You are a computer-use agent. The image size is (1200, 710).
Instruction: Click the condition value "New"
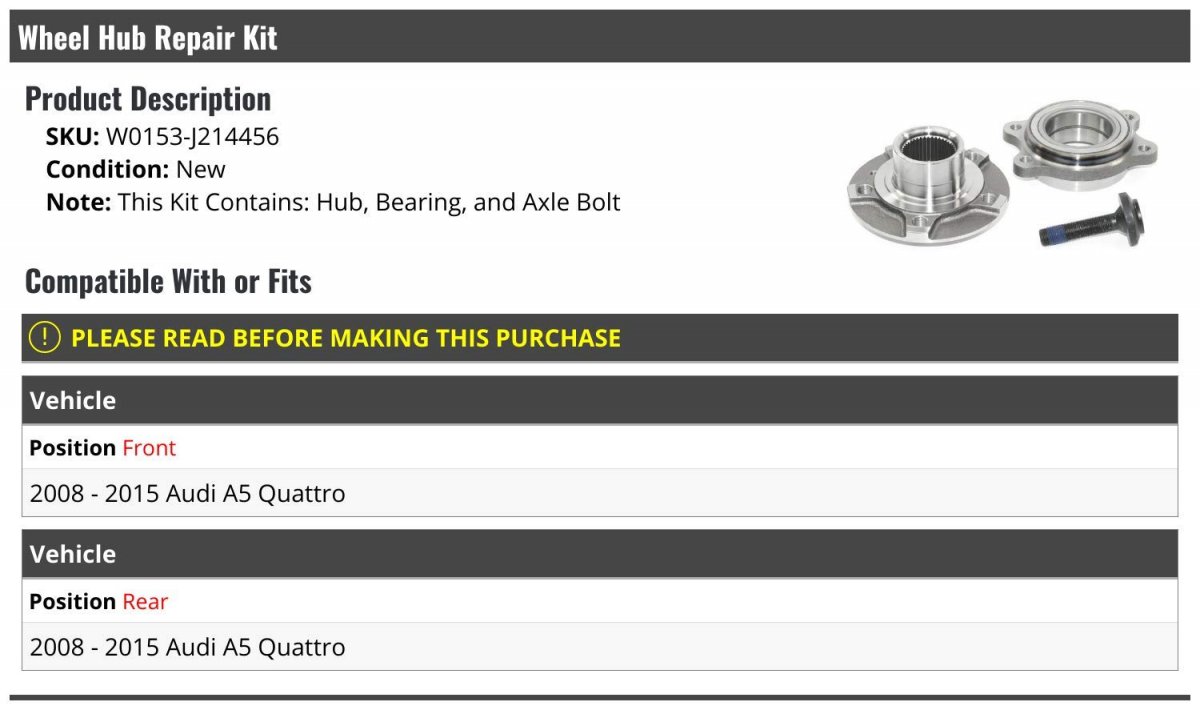(x=201, y=169)
